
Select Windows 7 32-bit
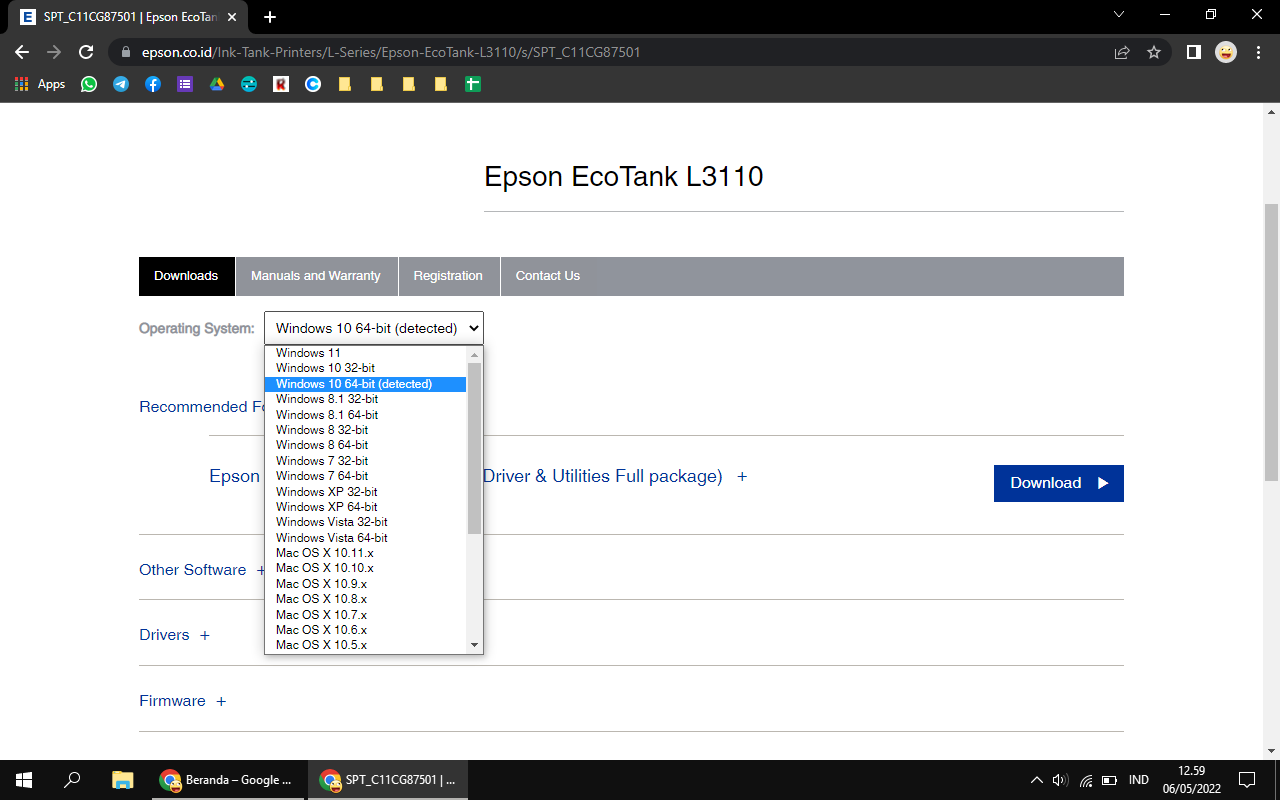[366, 461]
